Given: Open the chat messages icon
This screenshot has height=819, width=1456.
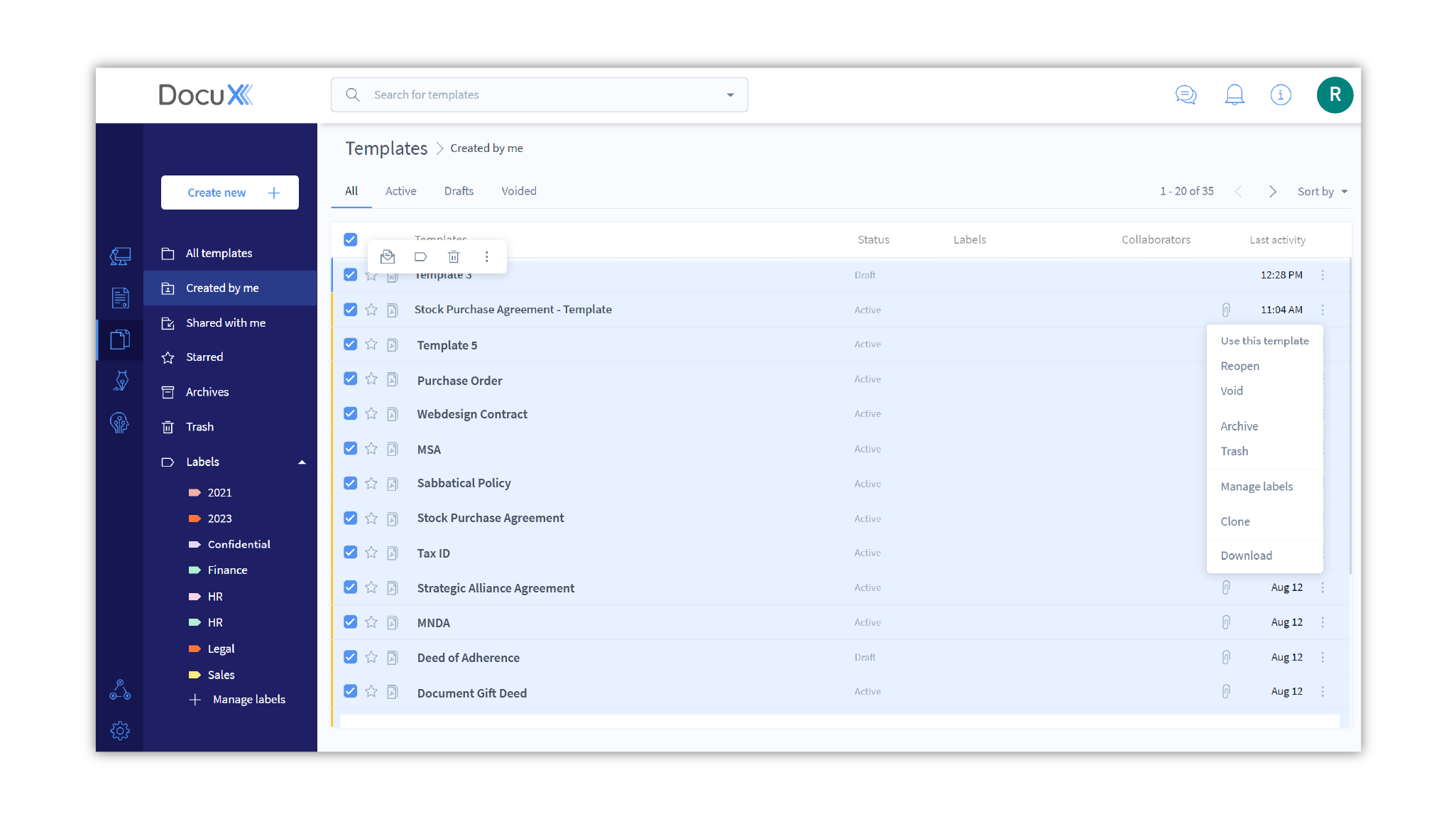Looking at the screenshot, I should pyautogui.click(x=1186, y=94).
